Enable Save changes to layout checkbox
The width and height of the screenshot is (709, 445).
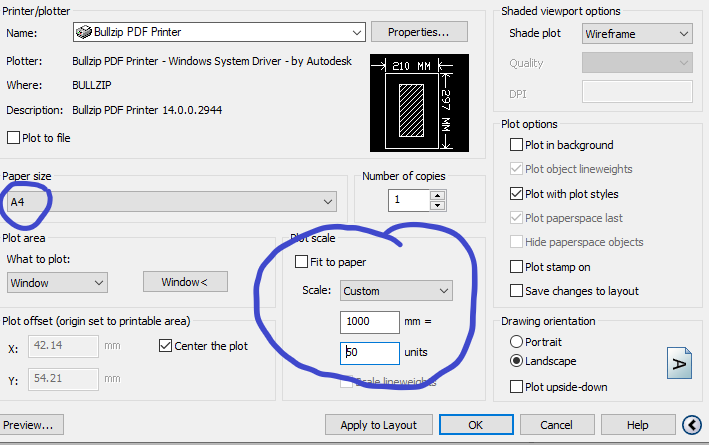point(516,290)
